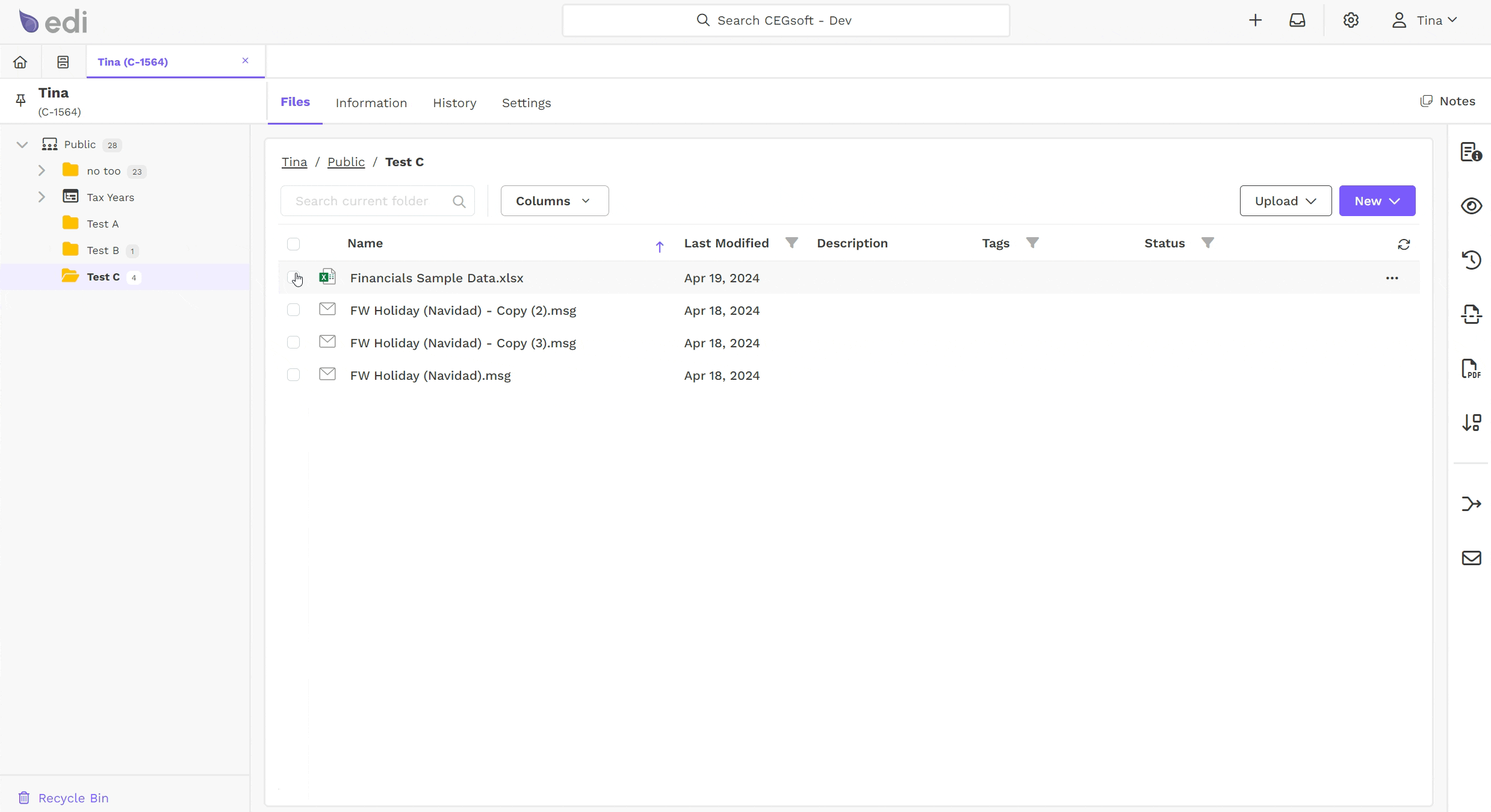The height and width of the screenshot is (812, 1491).
Task: Tick the select-all checkbox in header row
Action: pos(293,244)
